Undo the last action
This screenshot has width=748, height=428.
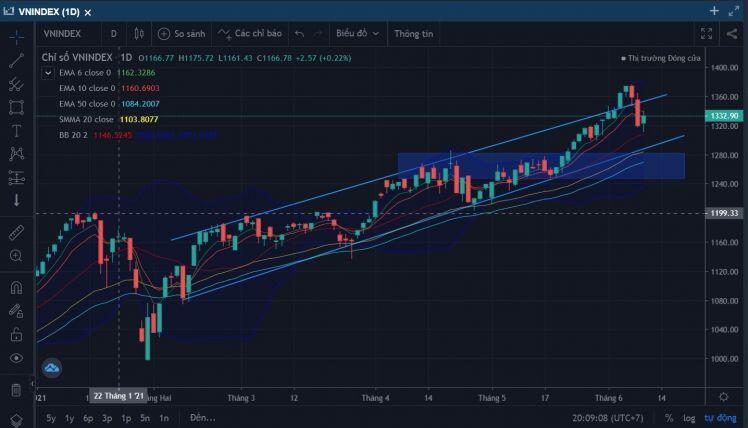pyautogui.click(x=300, y=33)
